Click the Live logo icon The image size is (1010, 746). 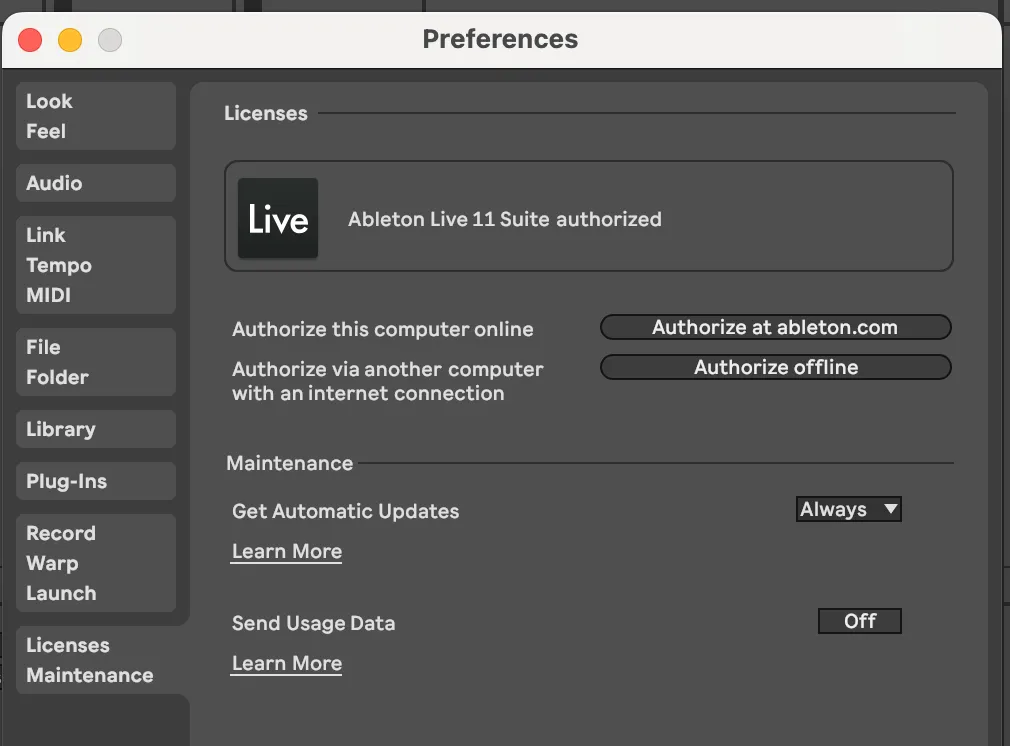[x=278, y=218]
